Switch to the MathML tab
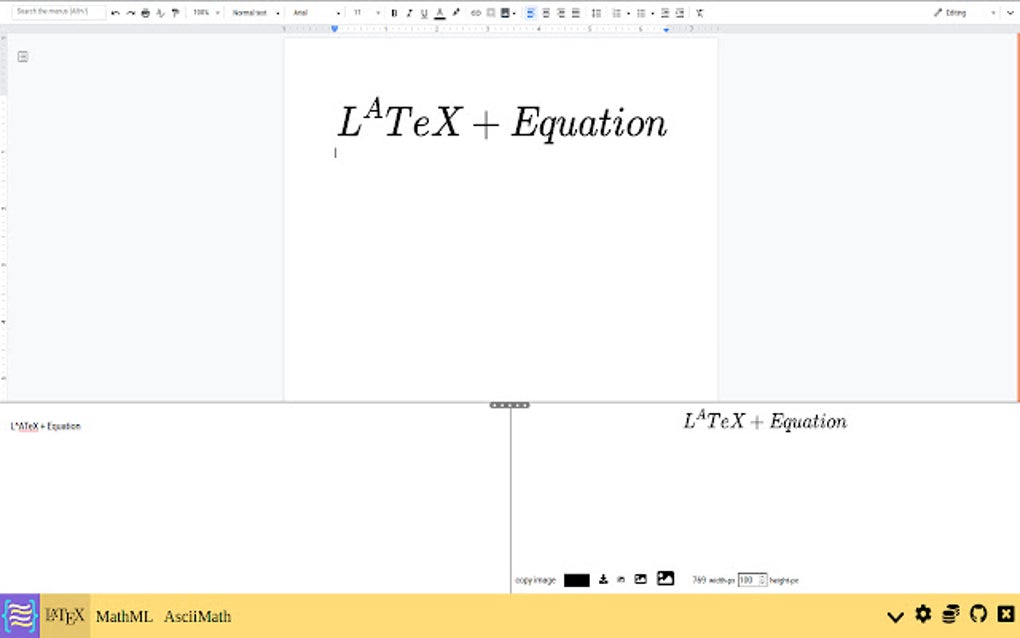This screenshot has height=638, width=1020. pyautogui.click(x=123, y=617)
